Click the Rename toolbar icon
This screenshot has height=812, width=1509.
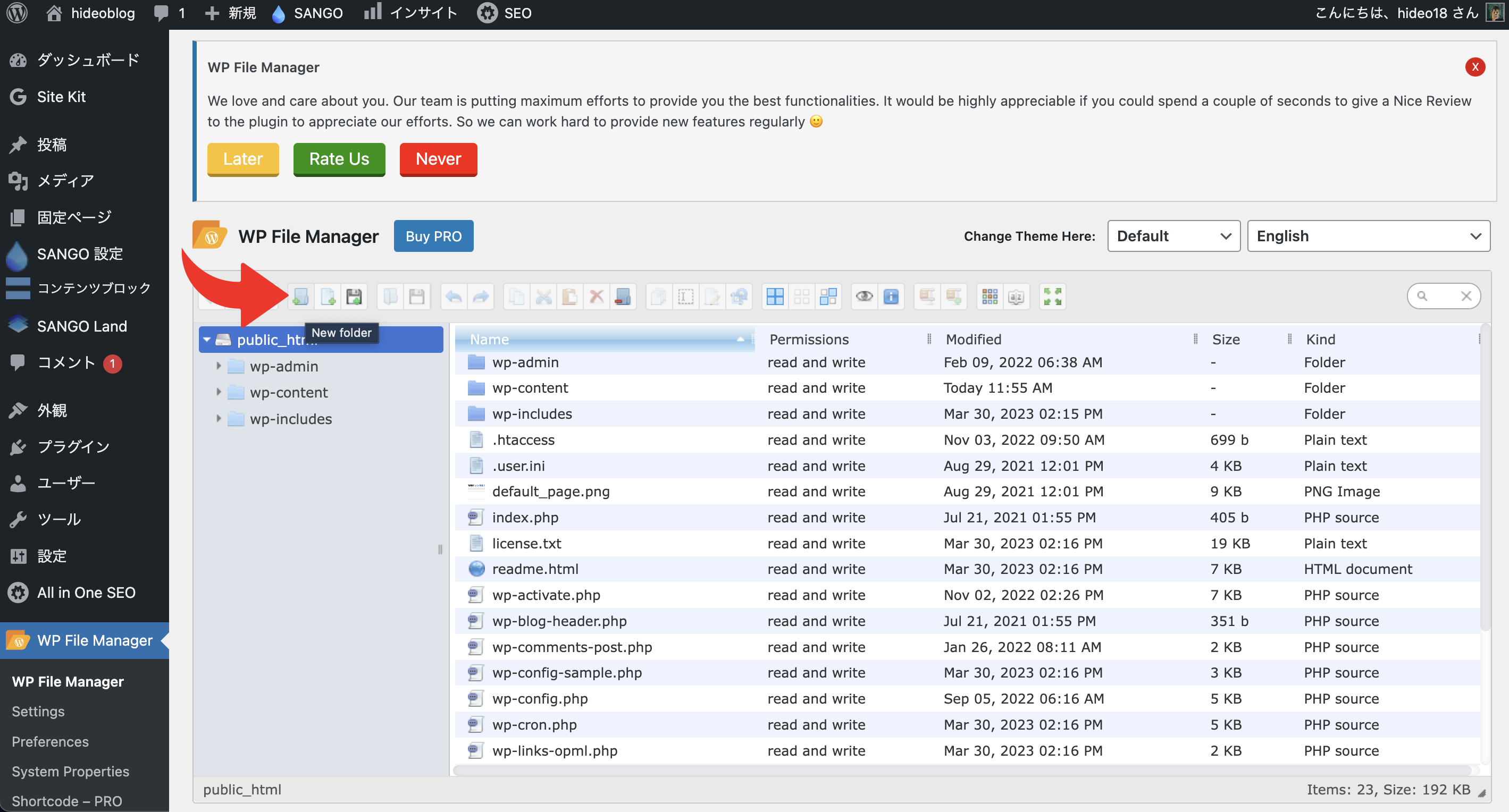pos(686,297)
